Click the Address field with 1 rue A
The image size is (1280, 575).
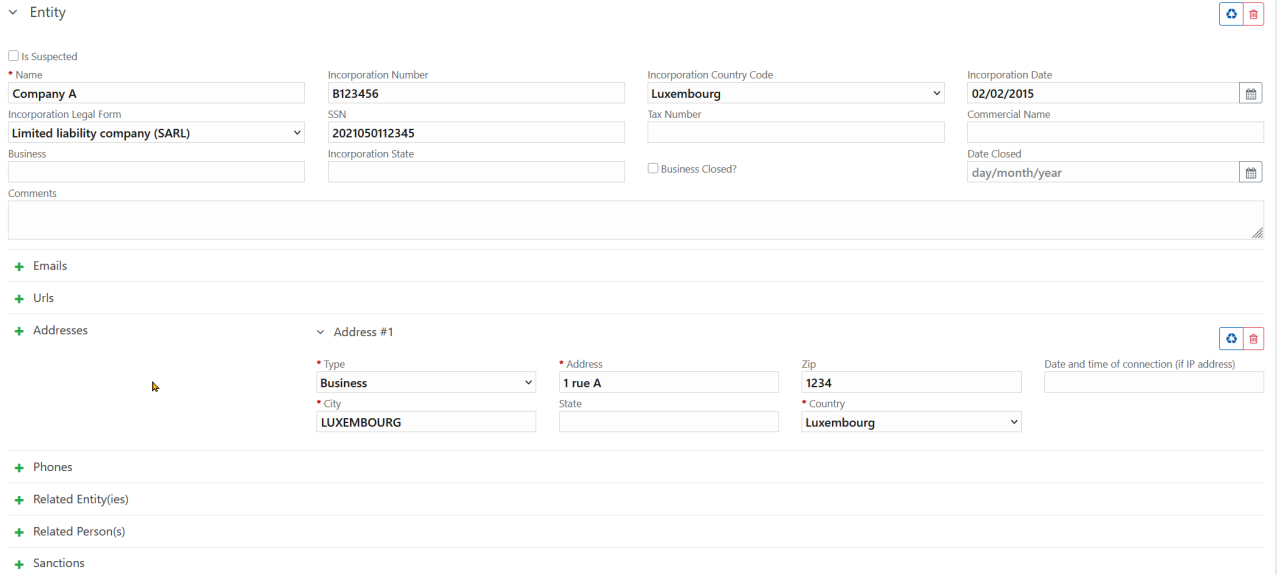tap(669, 383)
